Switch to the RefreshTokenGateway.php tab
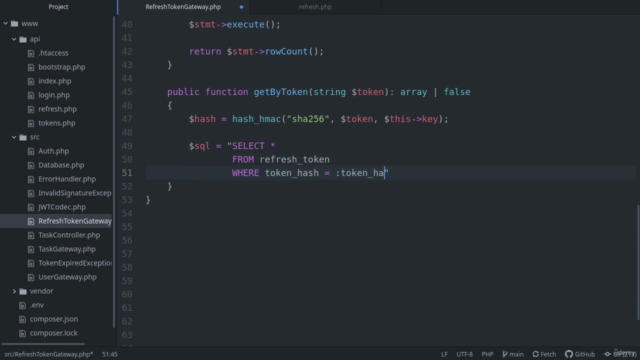This screenshot has width=640, height=360. [x=183, y=7]
